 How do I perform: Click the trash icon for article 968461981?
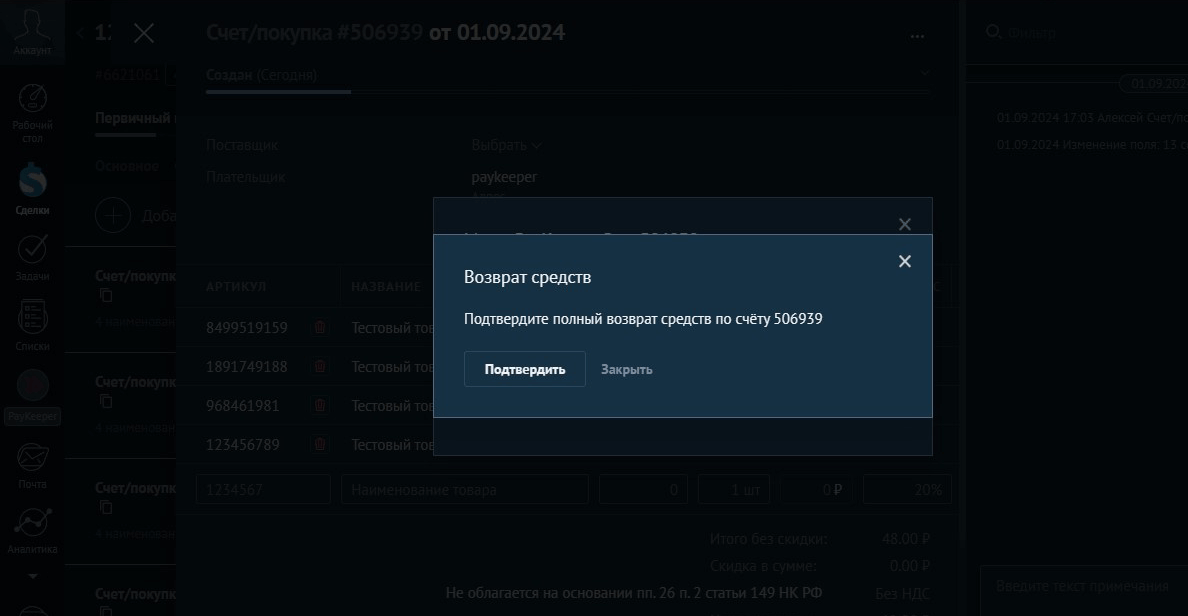click(x=320, y=406)
